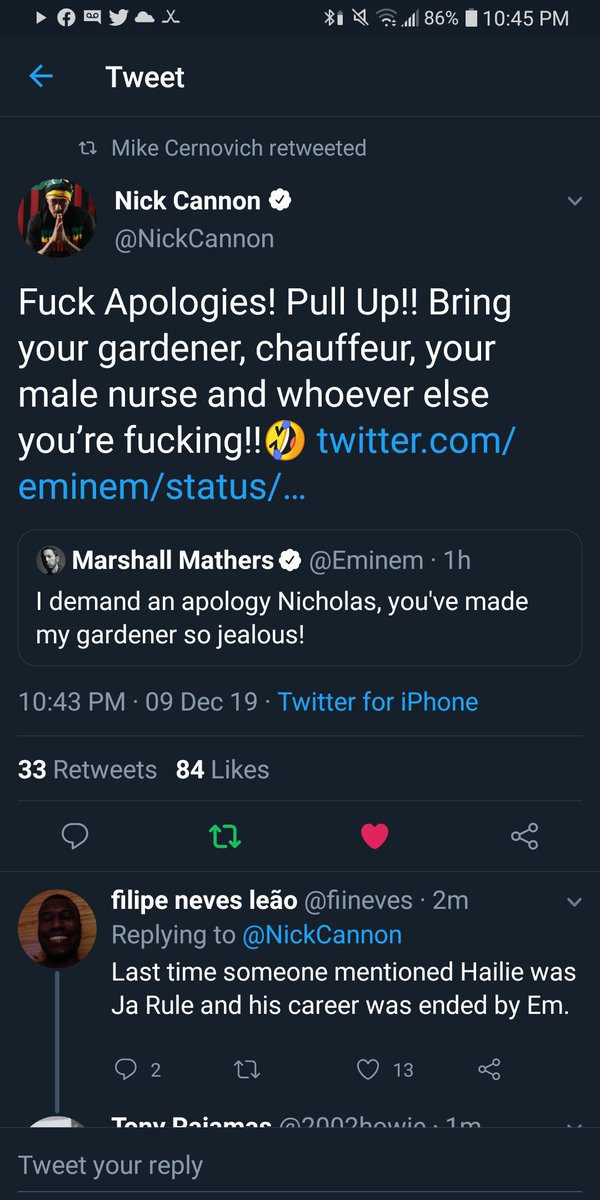View the 84 Likes list
The image size is (600, 1200).
222,769
